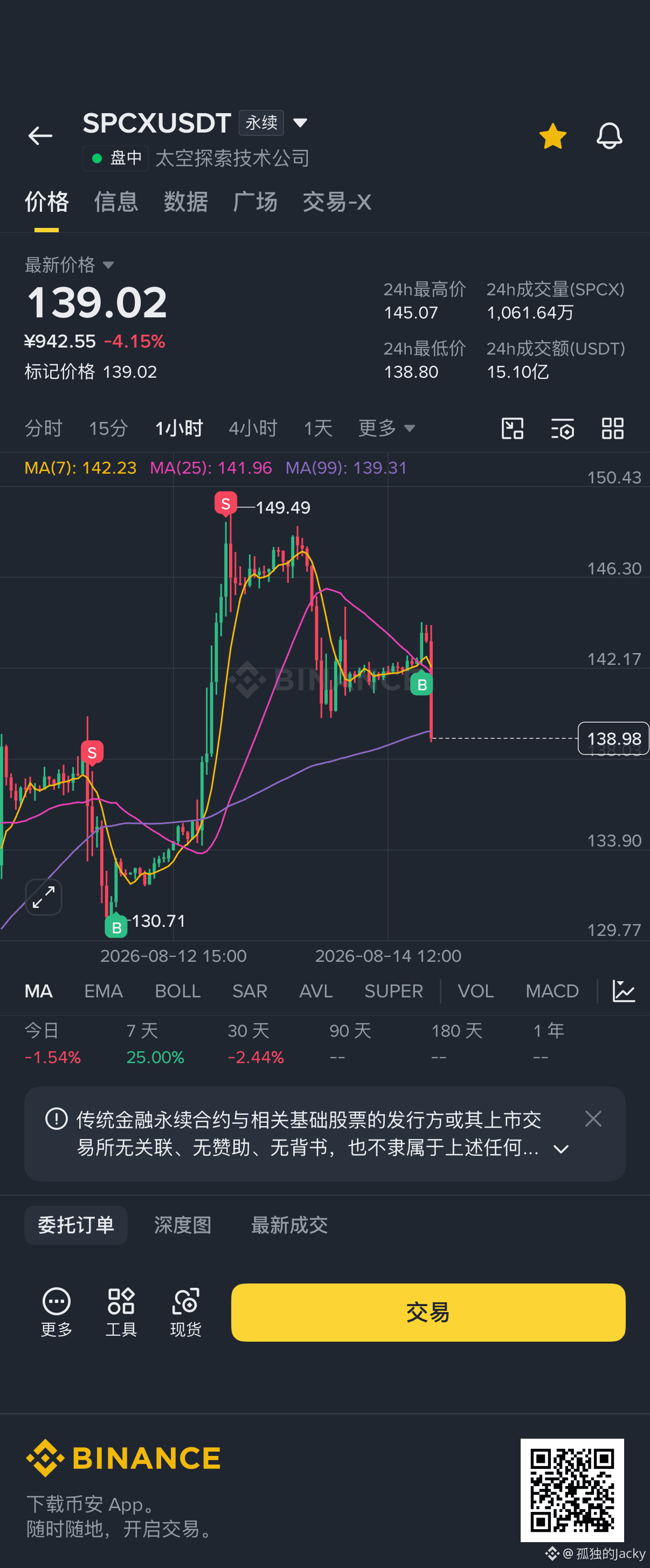Open the grid layout icon

pyautogui.click(x=612, y=428)
